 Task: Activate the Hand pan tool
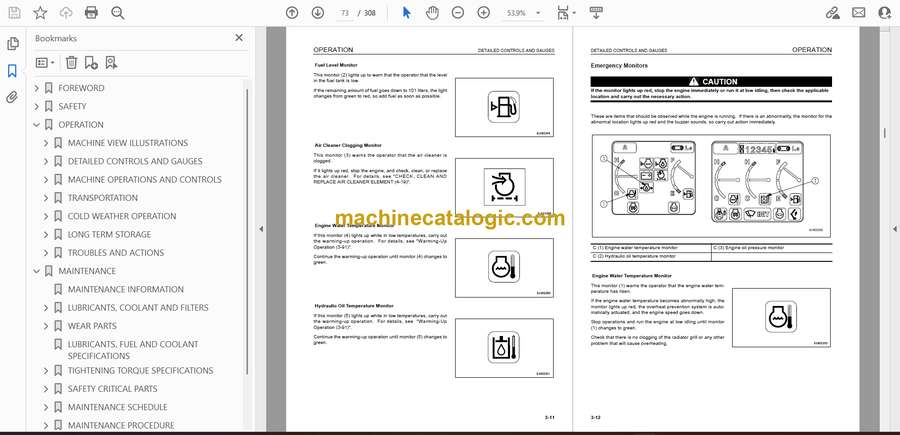(432, 13)
